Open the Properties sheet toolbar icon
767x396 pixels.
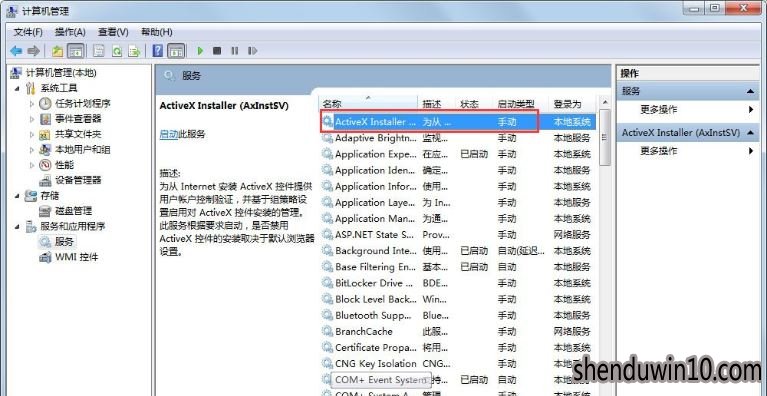click(x=99, y=51)
